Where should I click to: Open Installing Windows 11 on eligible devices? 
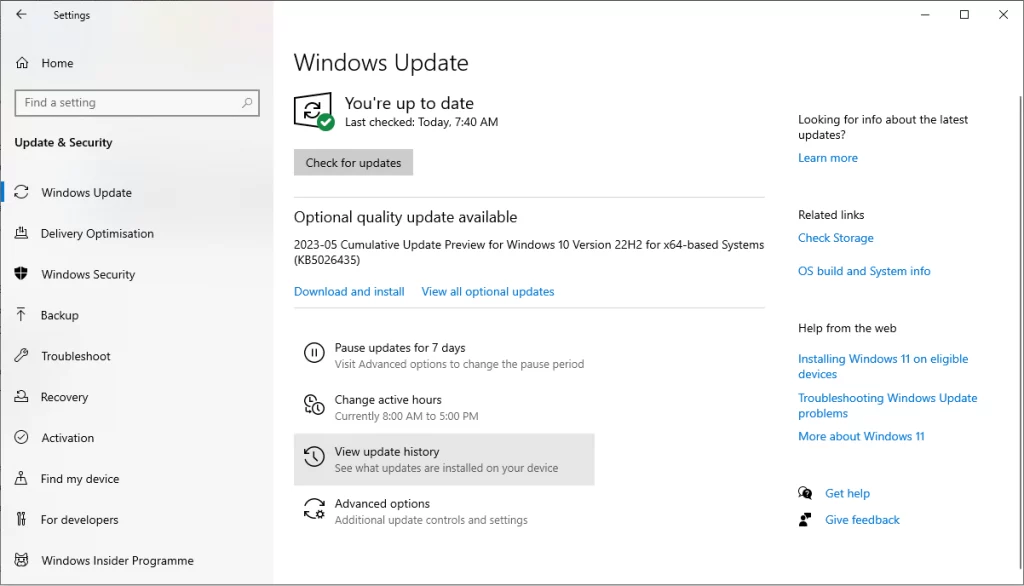point(883,366)
